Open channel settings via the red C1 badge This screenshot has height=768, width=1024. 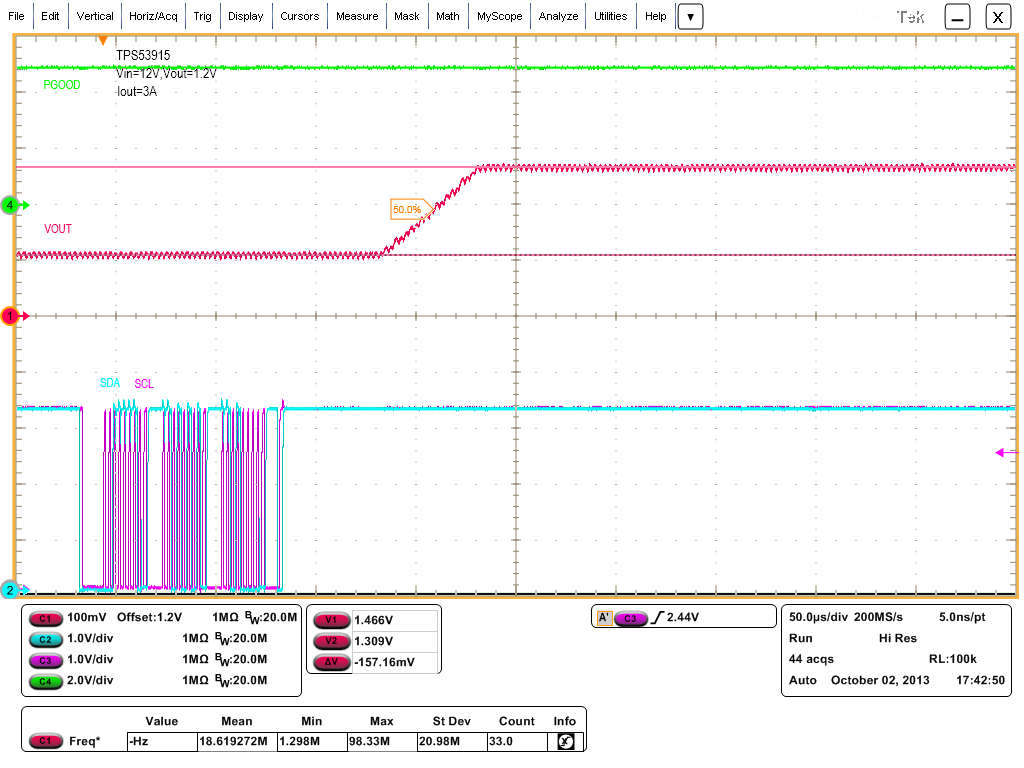[x=45, y=618]
